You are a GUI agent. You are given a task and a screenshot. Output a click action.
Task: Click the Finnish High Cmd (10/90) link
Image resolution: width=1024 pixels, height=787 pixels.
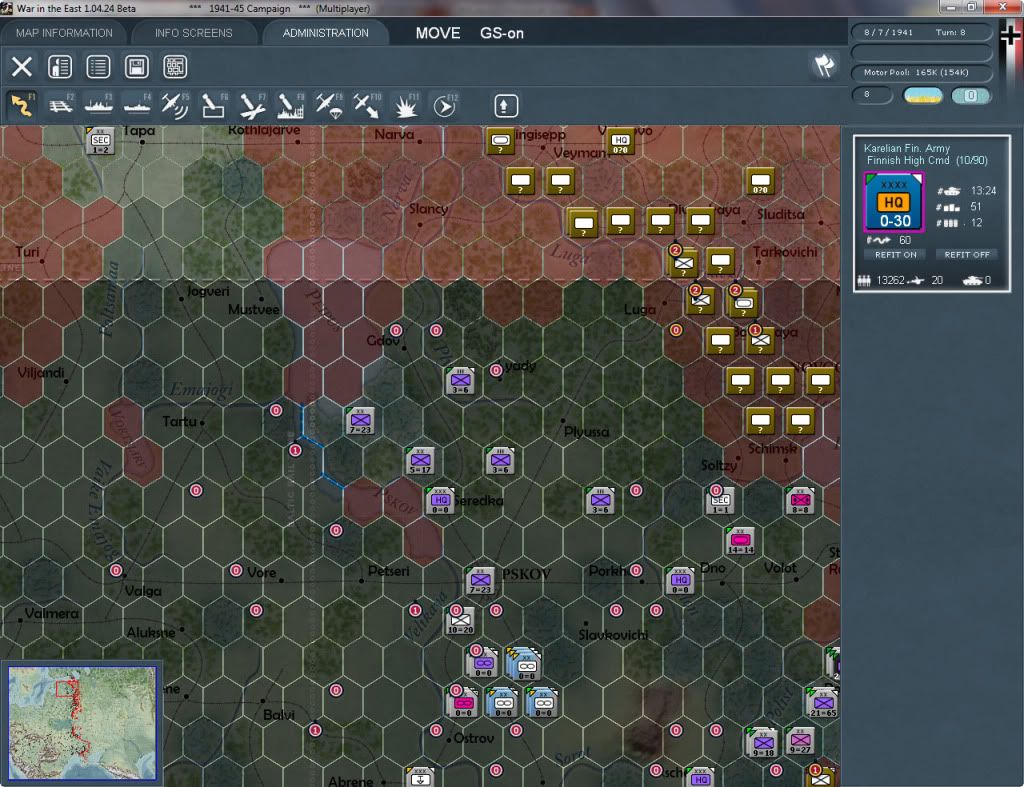pos(927,160)
